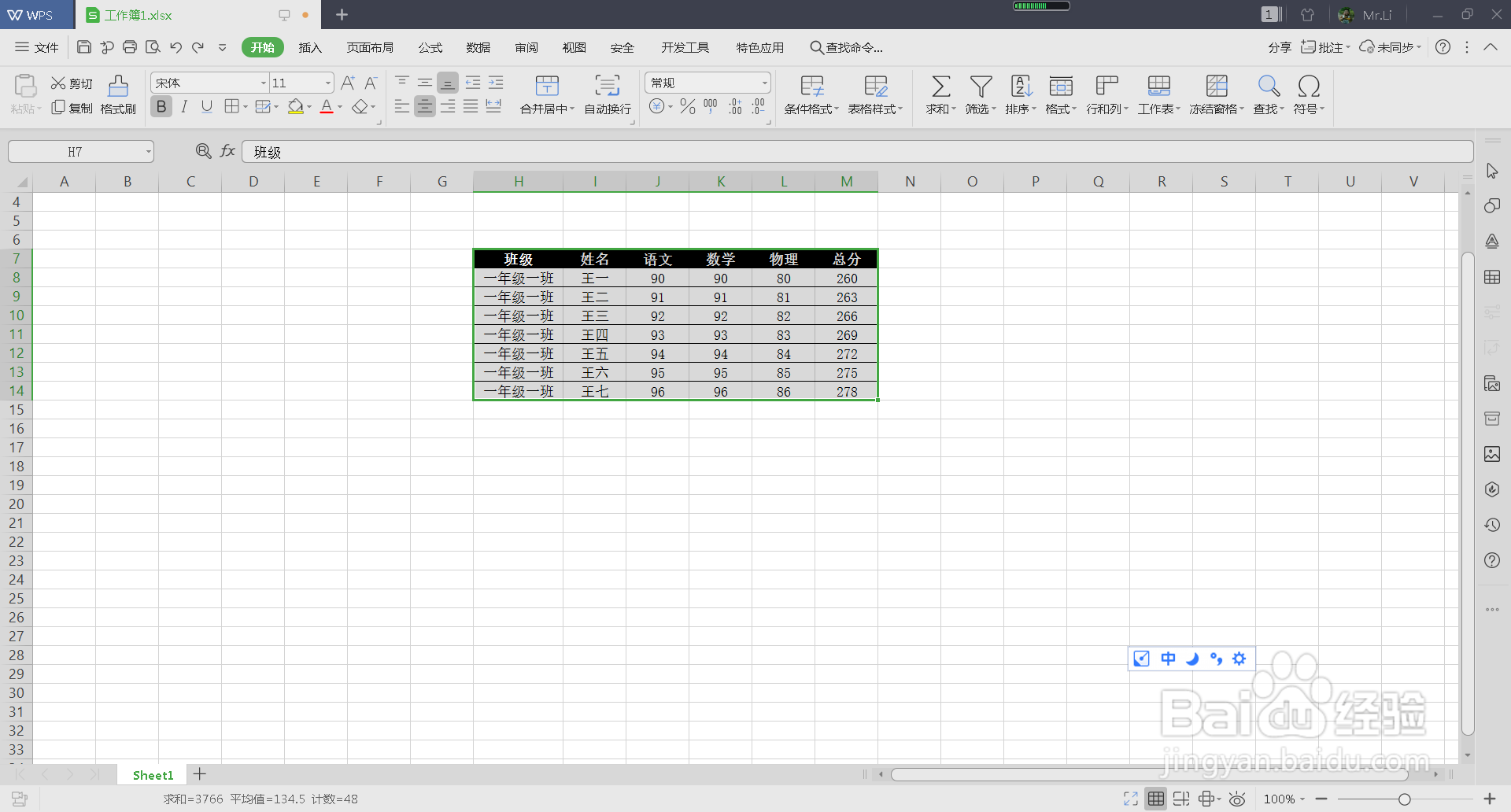Click the help question icon in top right
The height and width of the screenshot is (812, 1511).
[1443, 47]
